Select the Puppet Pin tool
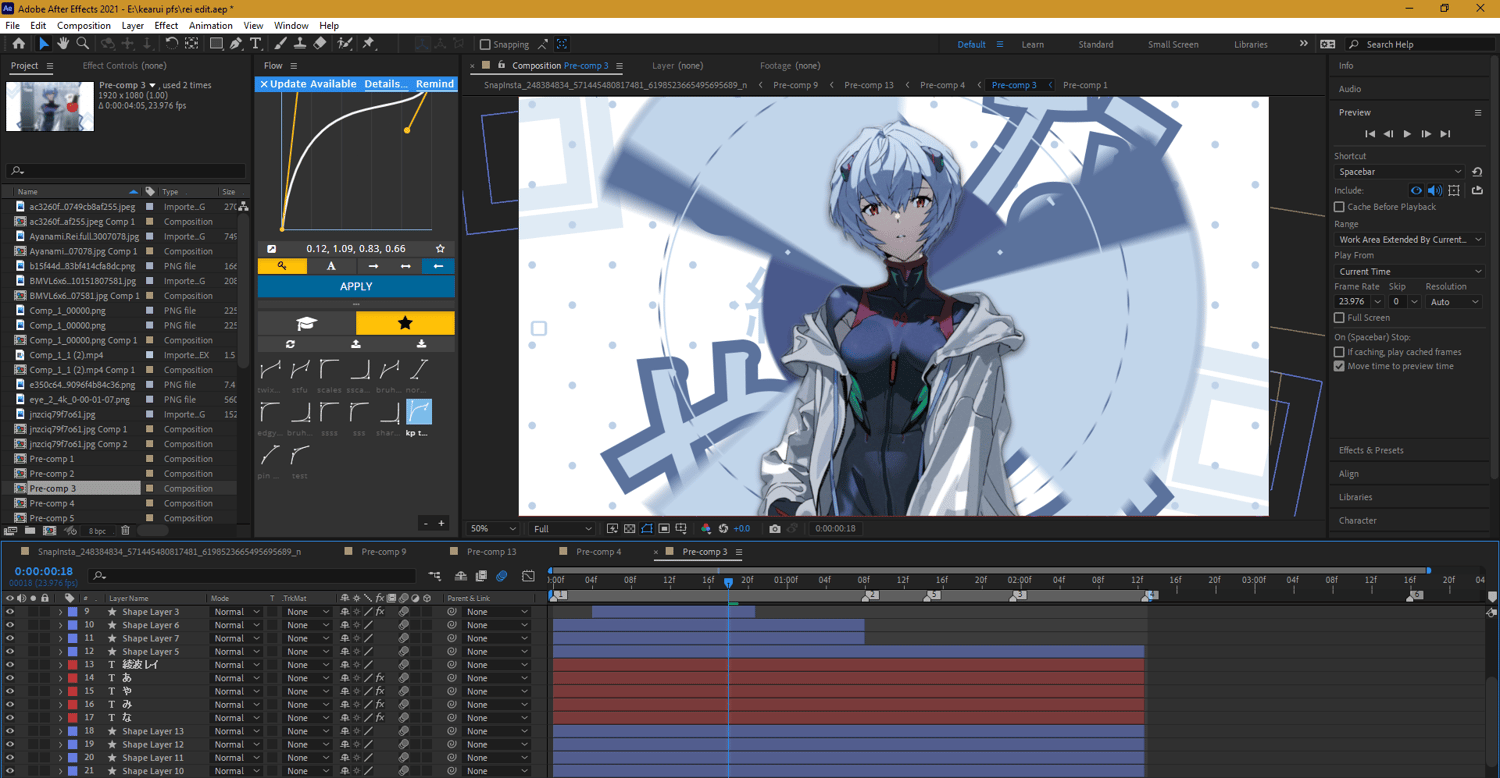 coord(368,44)
